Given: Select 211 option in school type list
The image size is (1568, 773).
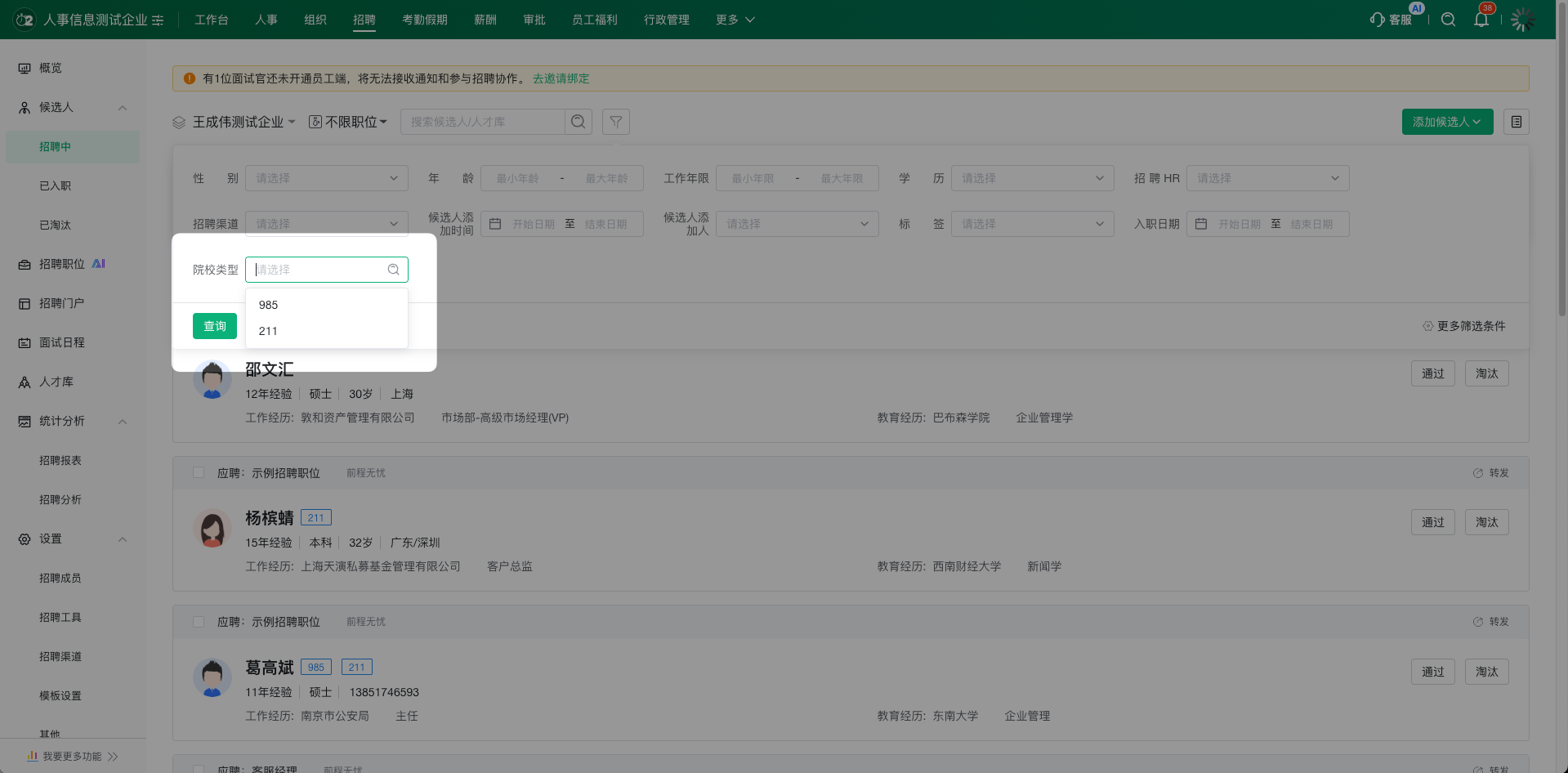Looking at the screenshot, I should (x=269, y=331).
